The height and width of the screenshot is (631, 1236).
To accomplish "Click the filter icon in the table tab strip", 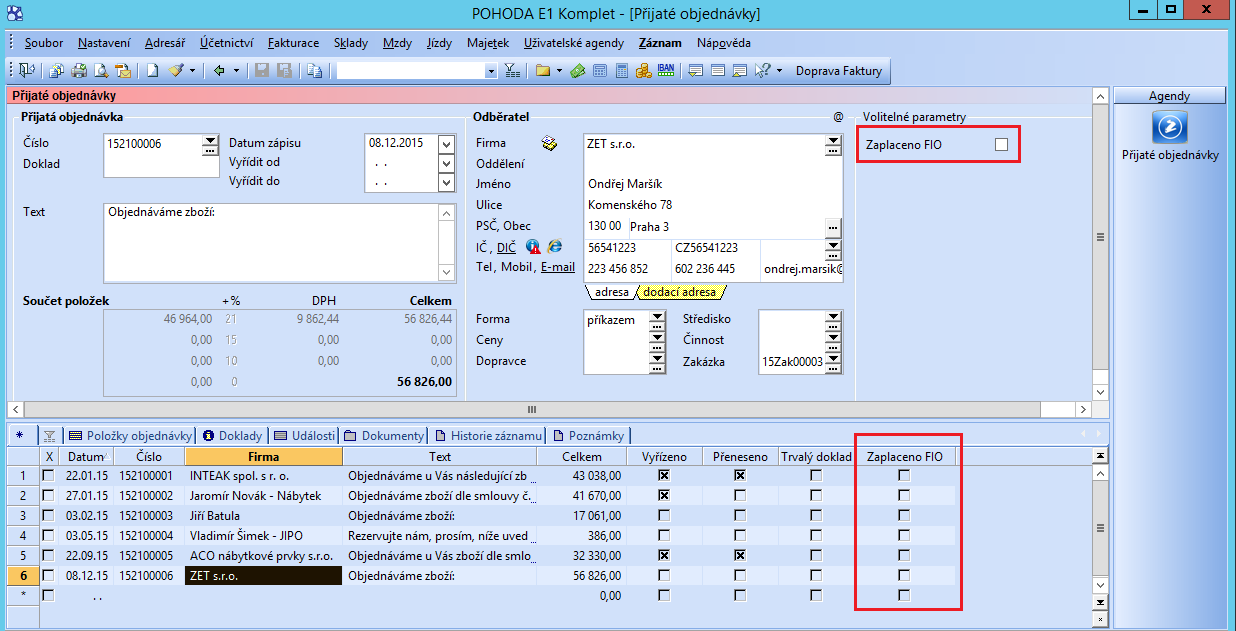I will tap(49, 436).
